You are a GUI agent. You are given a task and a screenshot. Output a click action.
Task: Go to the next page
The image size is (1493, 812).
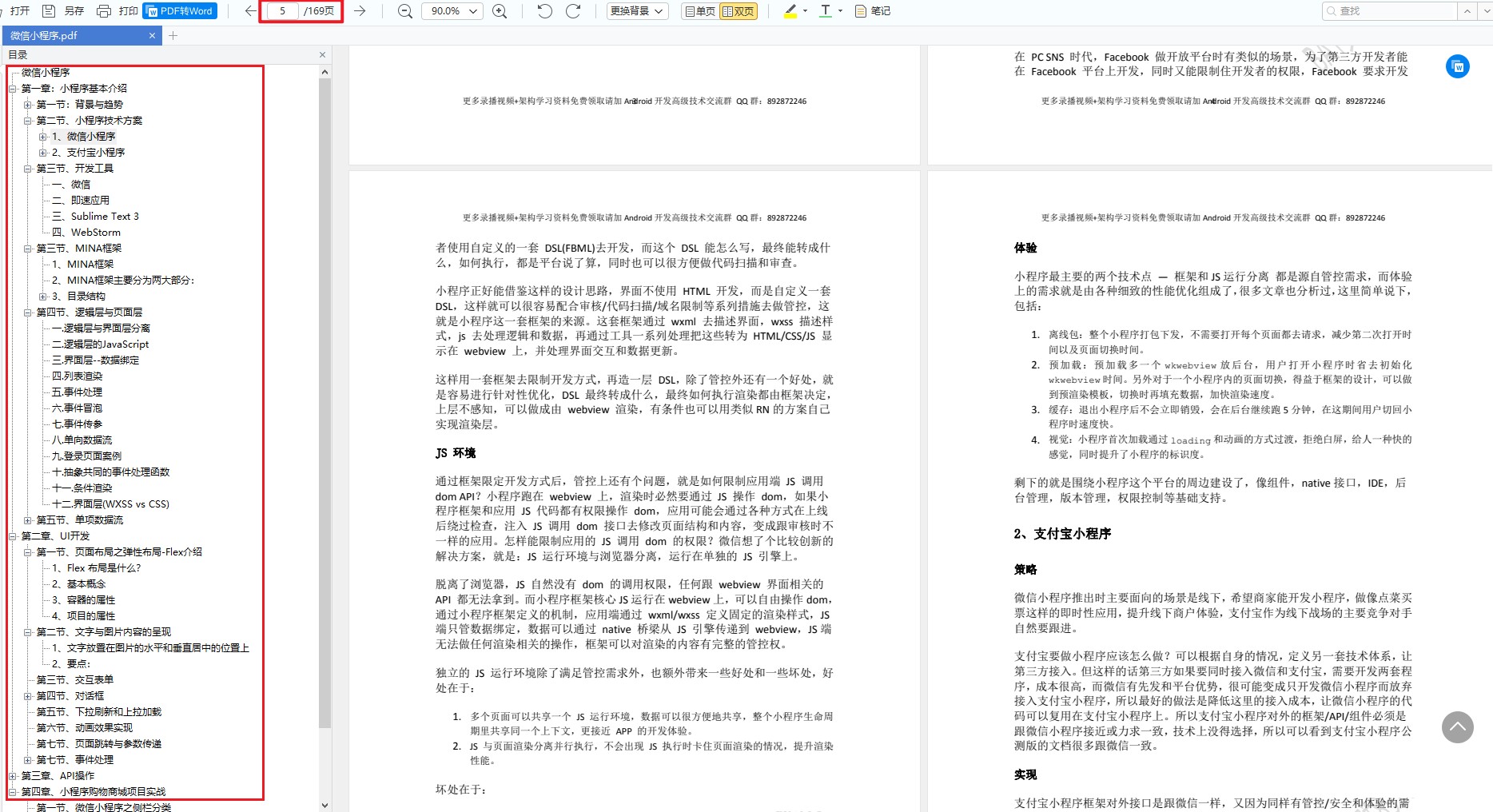(x=360, y=10)
